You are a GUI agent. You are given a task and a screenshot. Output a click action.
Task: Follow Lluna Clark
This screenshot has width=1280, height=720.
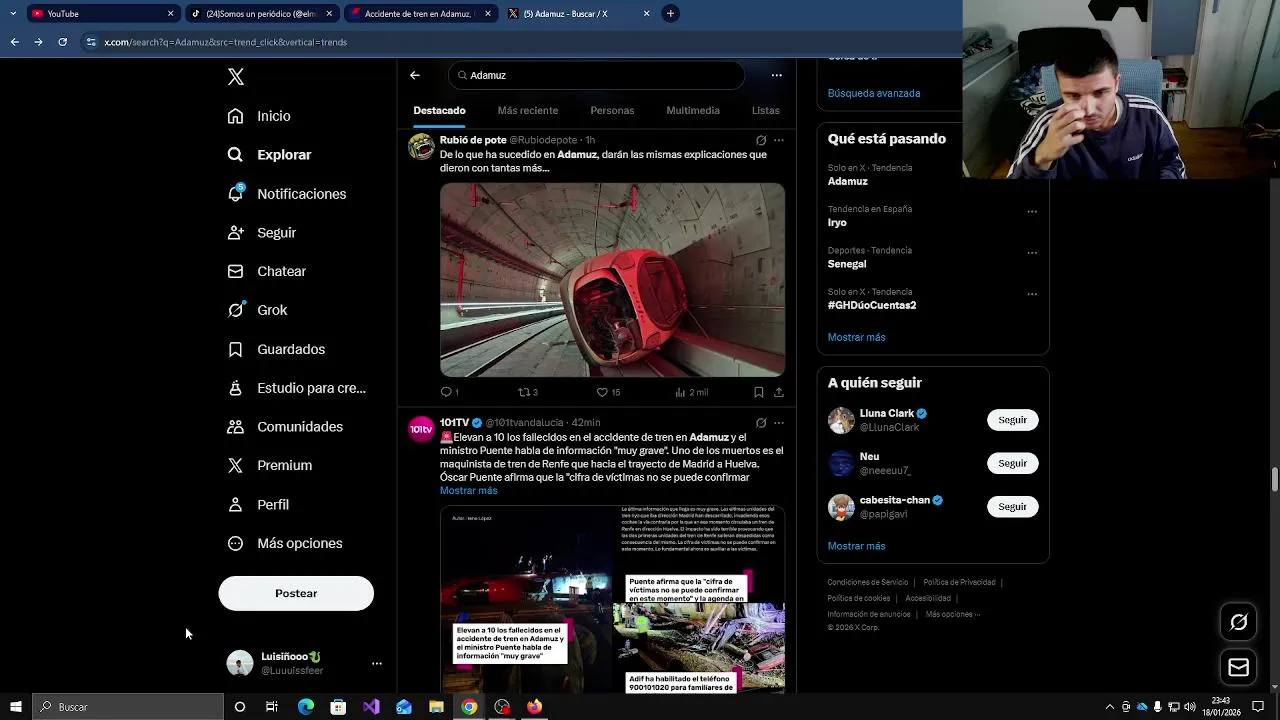tap(1012, 420)
